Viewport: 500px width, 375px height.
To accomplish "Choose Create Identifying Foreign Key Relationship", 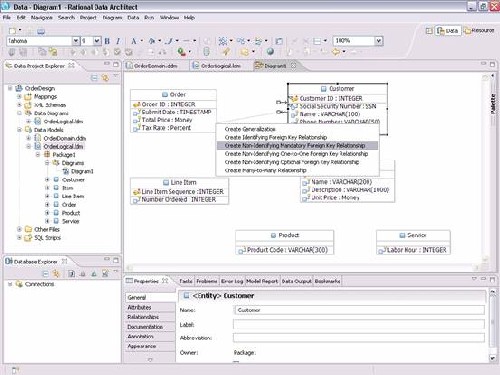I will click(276, 137).
